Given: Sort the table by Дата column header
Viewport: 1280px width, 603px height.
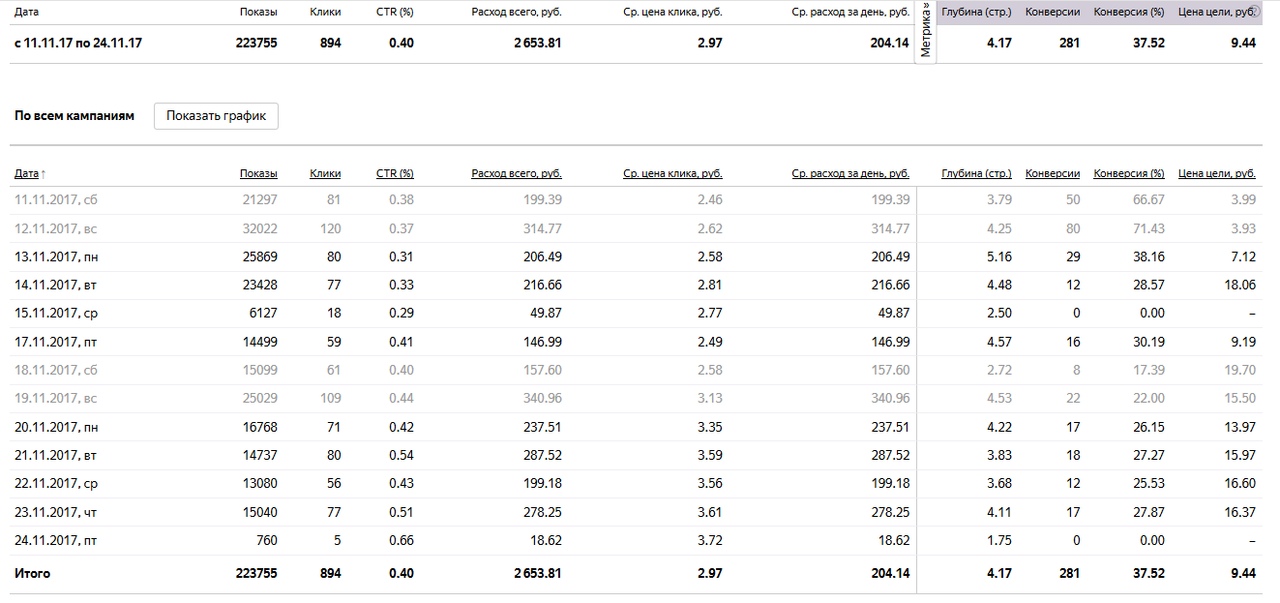Looking at the screenshot, I should [x=26, y=174].
